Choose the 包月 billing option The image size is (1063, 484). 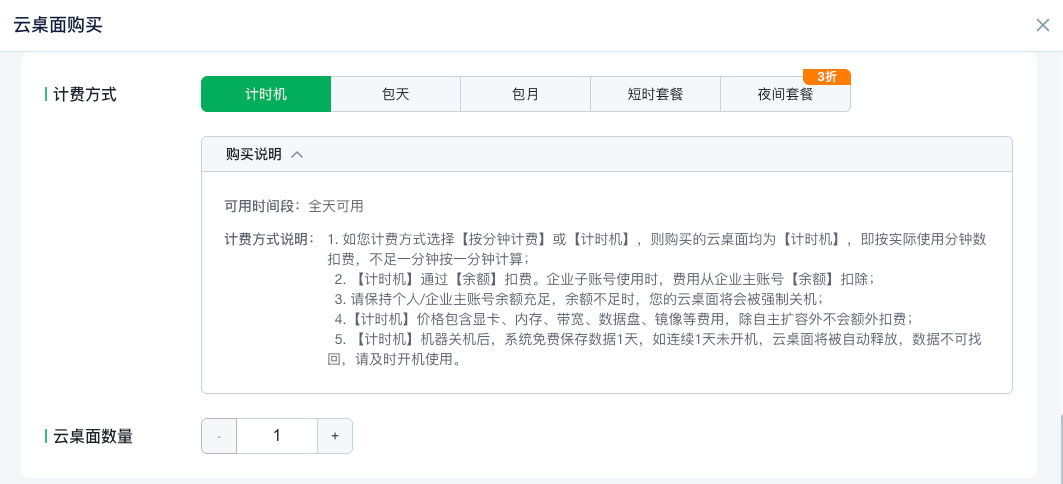point(525,94)
